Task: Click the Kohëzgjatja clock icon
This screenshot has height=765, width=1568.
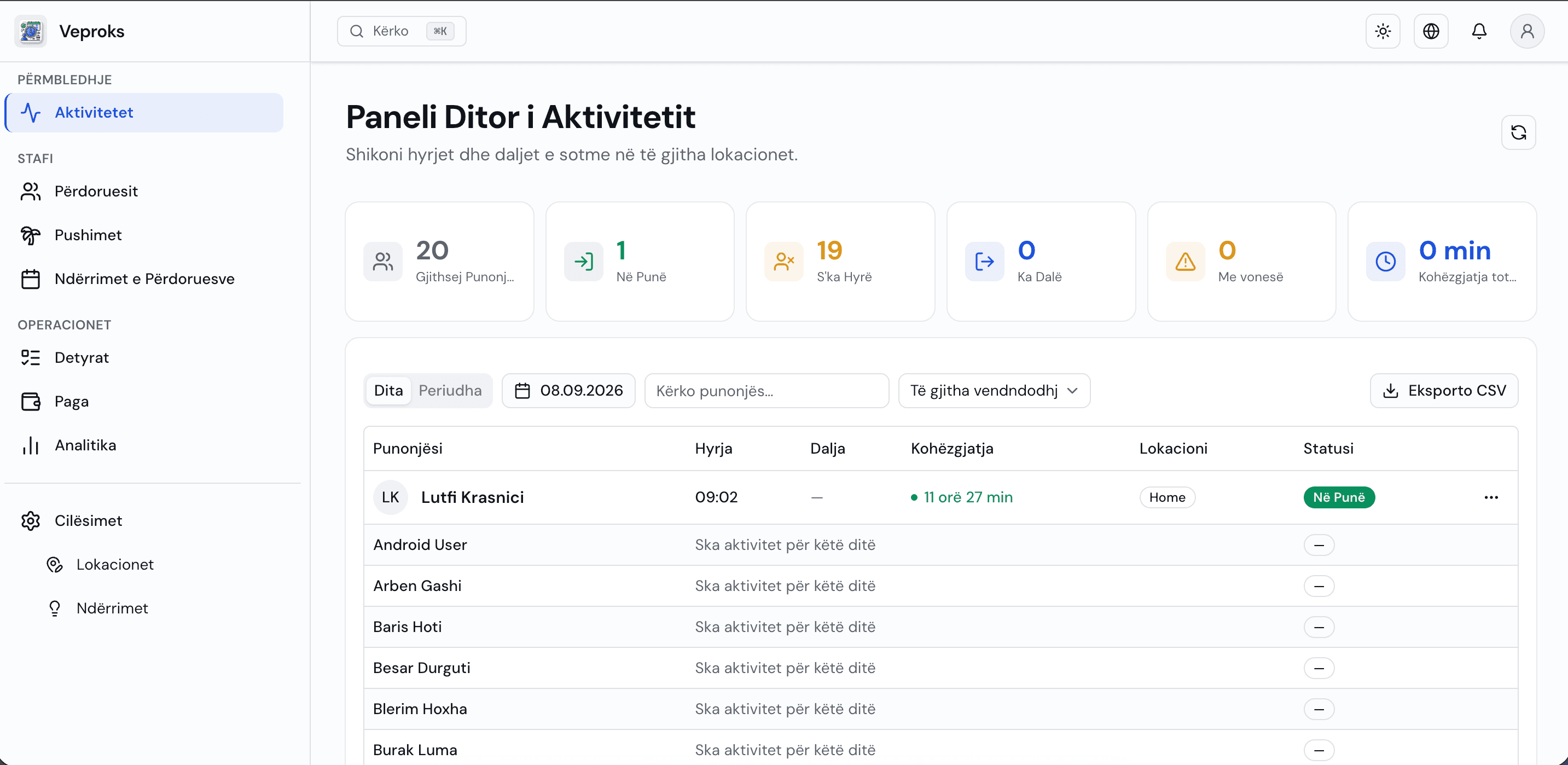Action: (x=1385, y=262)
